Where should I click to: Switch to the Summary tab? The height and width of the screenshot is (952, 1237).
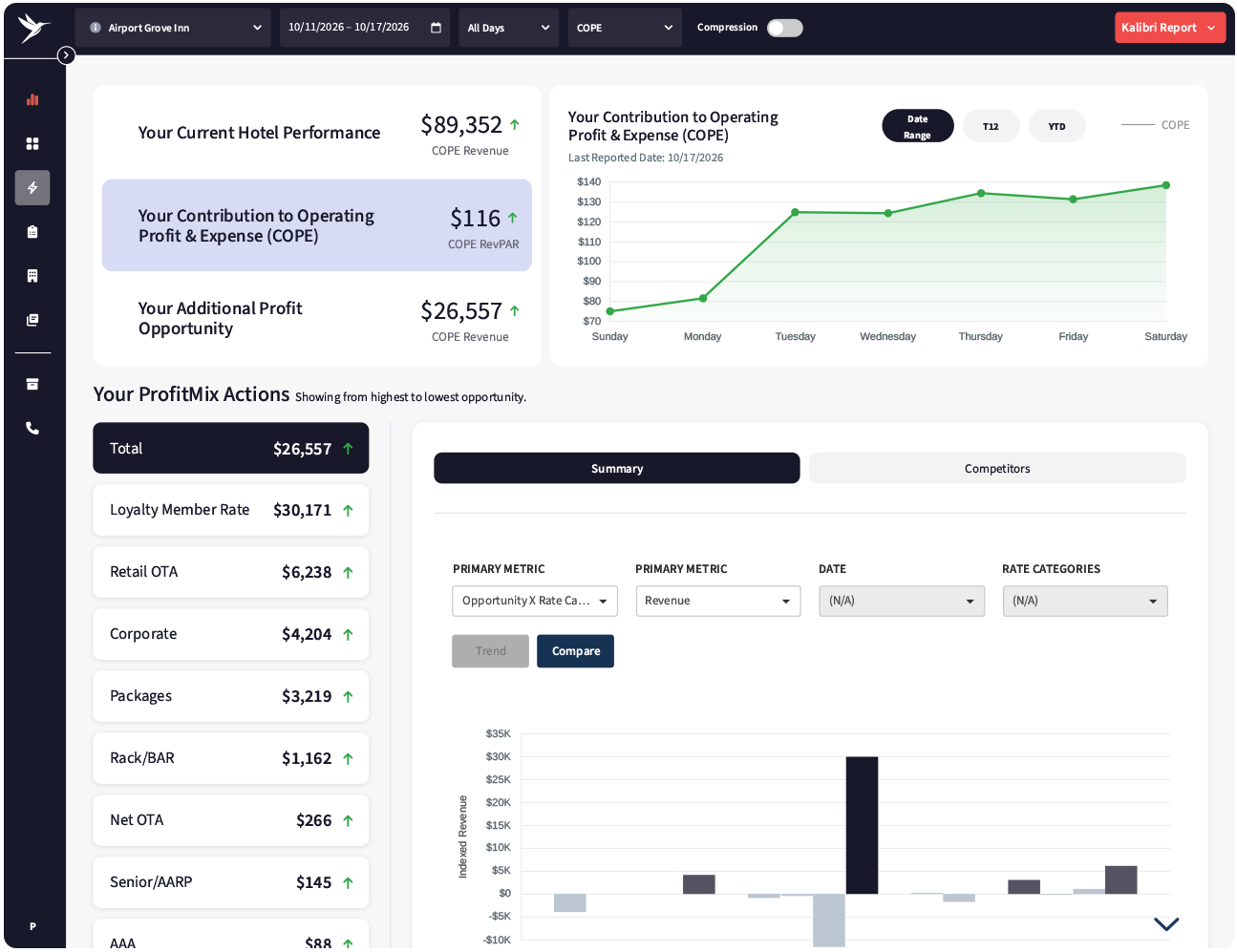617,468
